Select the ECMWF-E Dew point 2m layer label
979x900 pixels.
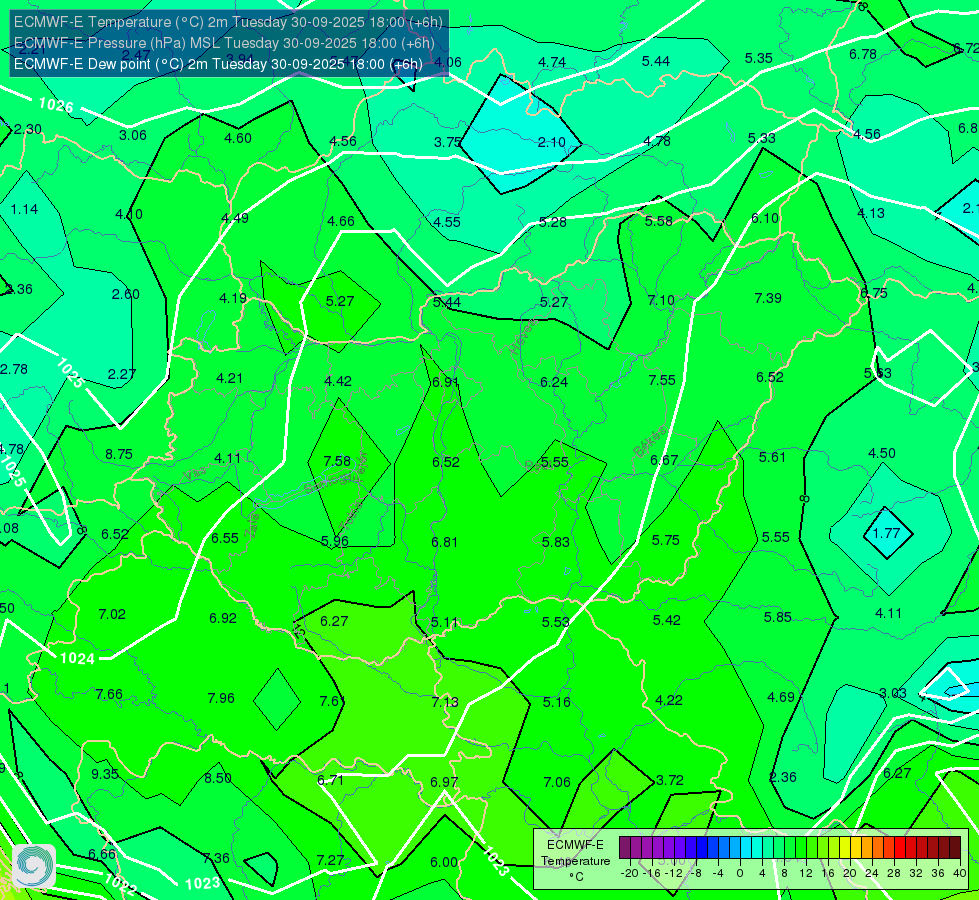coord(218,64)
